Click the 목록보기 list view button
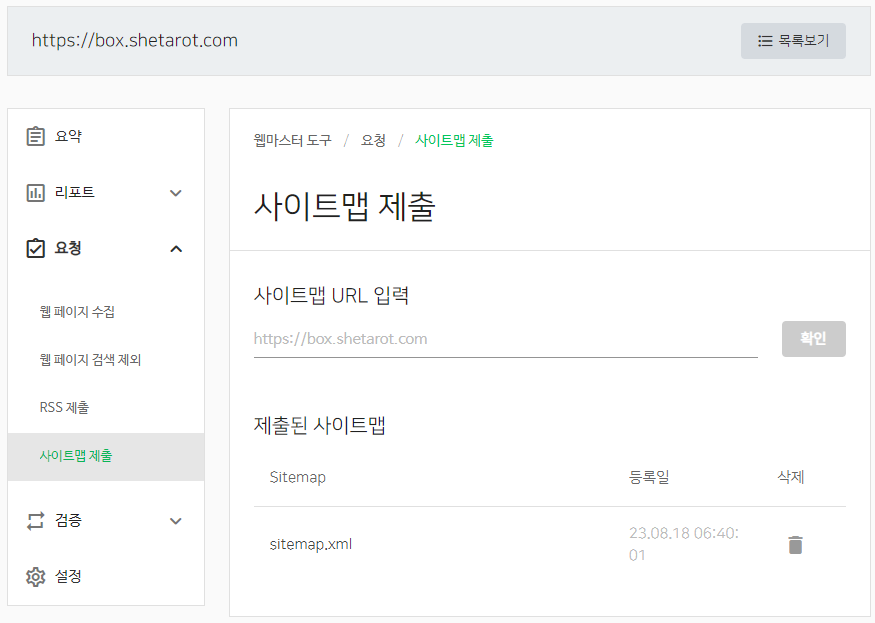Screen dimensions: 875x623 (793, 41)
